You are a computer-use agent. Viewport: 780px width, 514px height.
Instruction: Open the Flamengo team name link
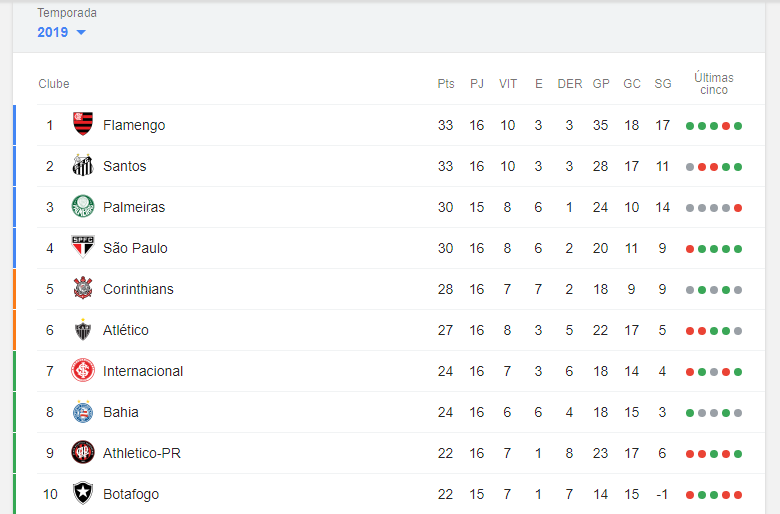coord(134,125)
